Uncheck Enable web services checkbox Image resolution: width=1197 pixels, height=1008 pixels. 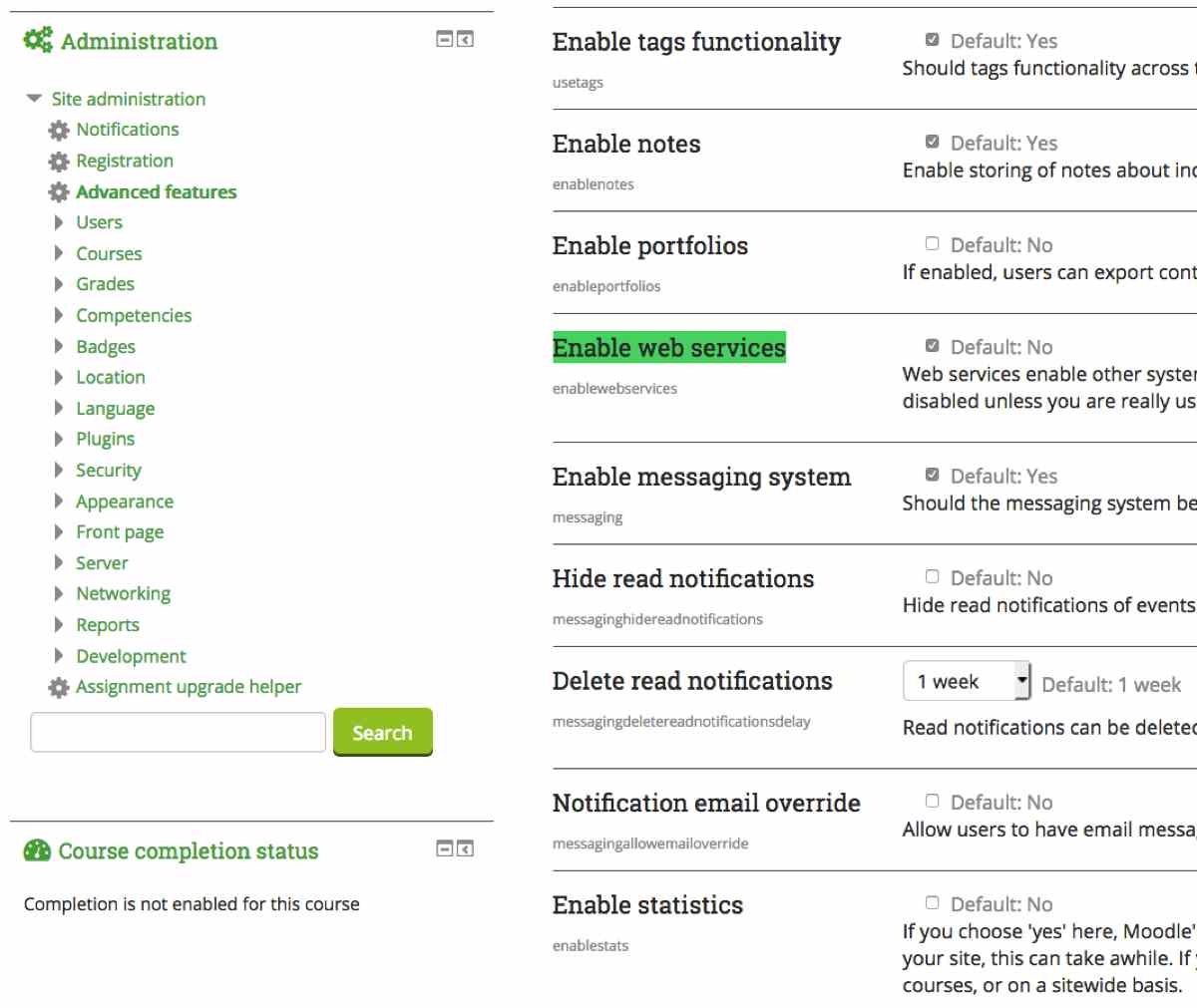point(932,346)
